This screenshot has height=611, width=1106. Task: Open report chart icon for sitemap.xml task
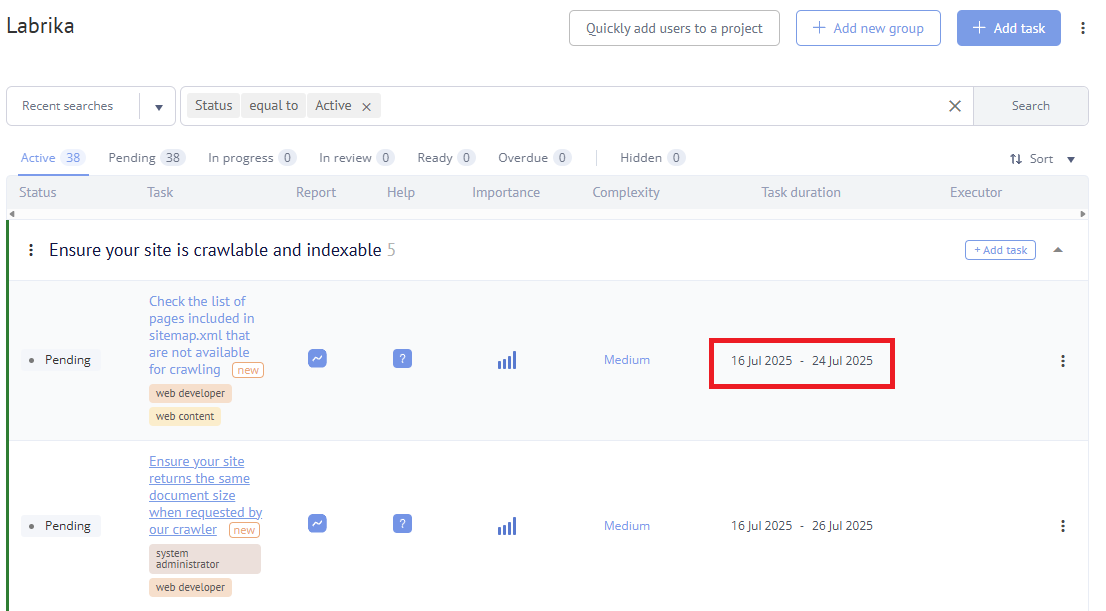pos(317,359)
